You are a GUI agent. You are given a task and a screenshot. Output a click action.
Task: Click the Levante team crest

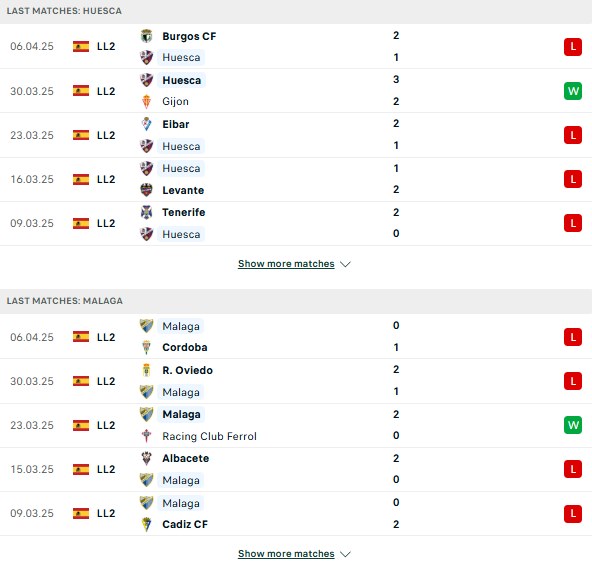tap(146, 190)
